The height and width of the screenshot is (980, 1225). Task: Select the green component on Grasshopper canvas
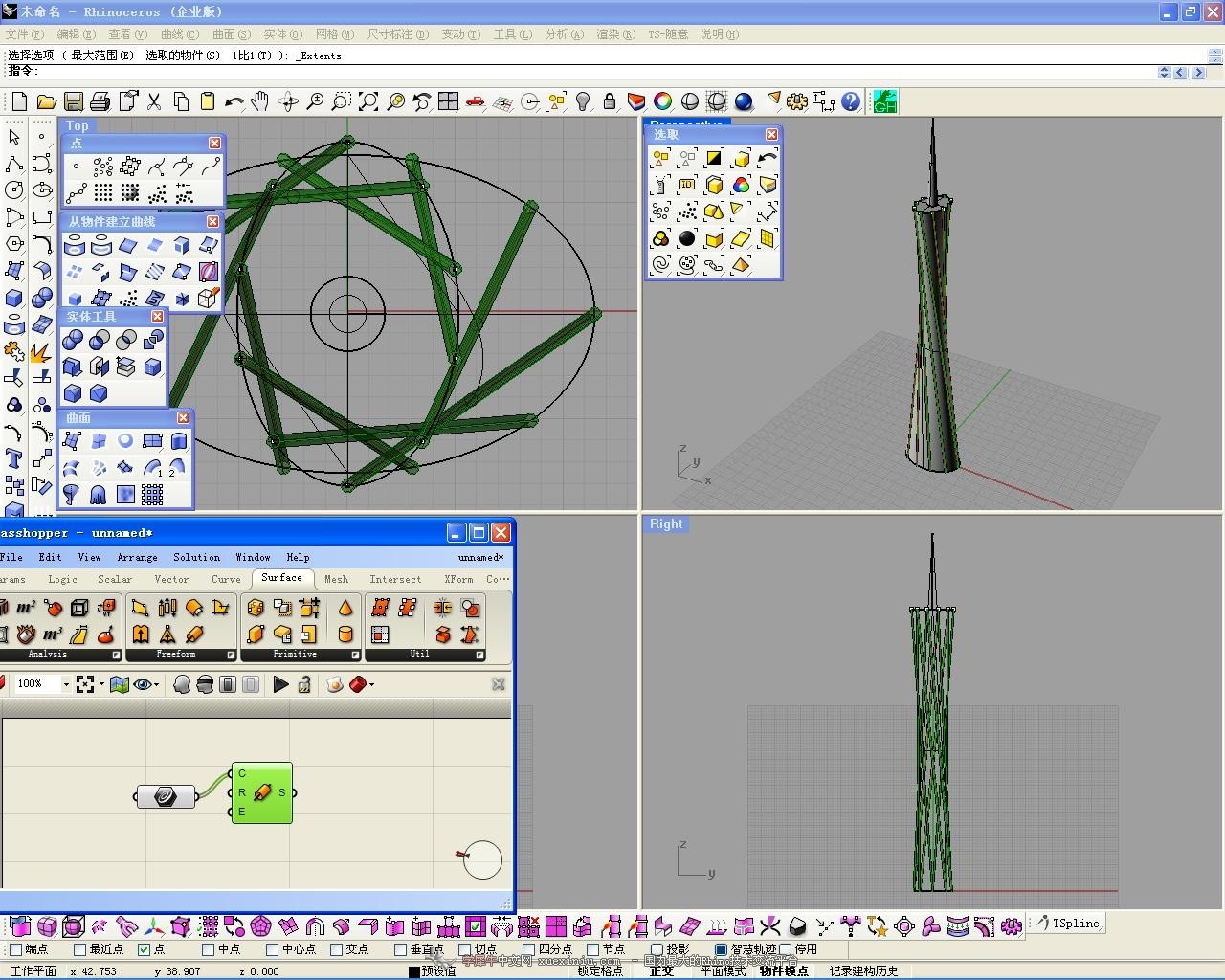click(x=262, y=792)
